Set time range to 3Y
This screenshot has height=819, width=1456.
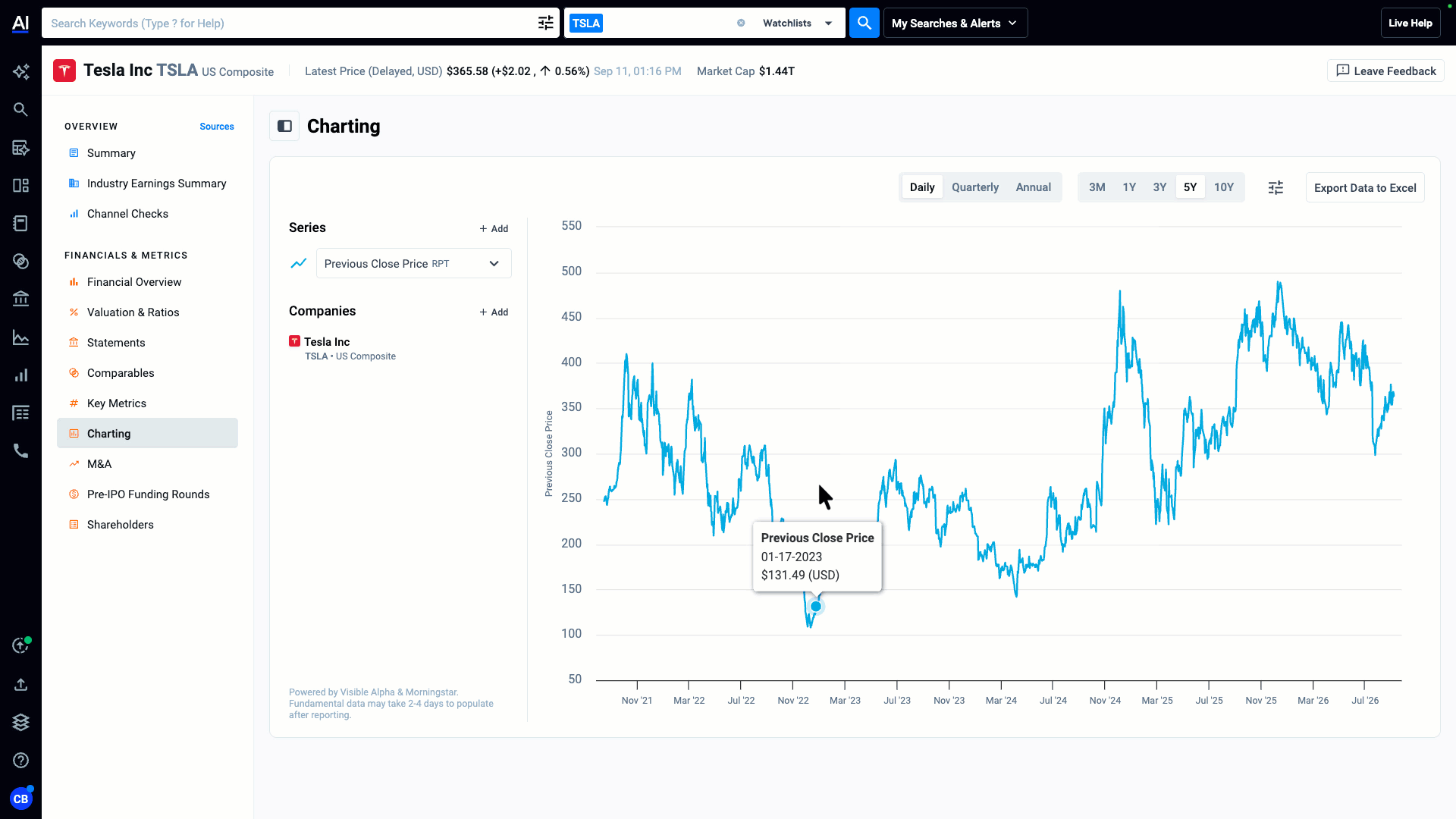coord(1159,187)
